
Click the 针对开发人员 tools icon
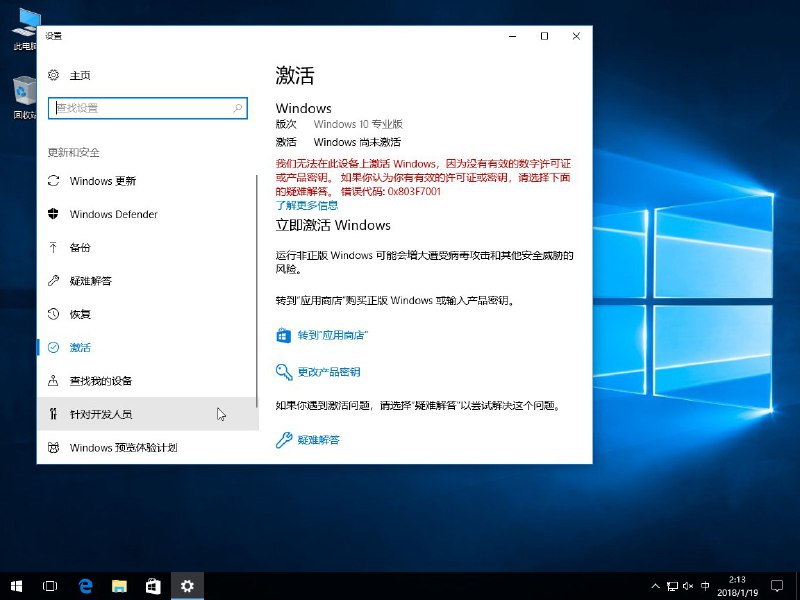coord(54,414)
